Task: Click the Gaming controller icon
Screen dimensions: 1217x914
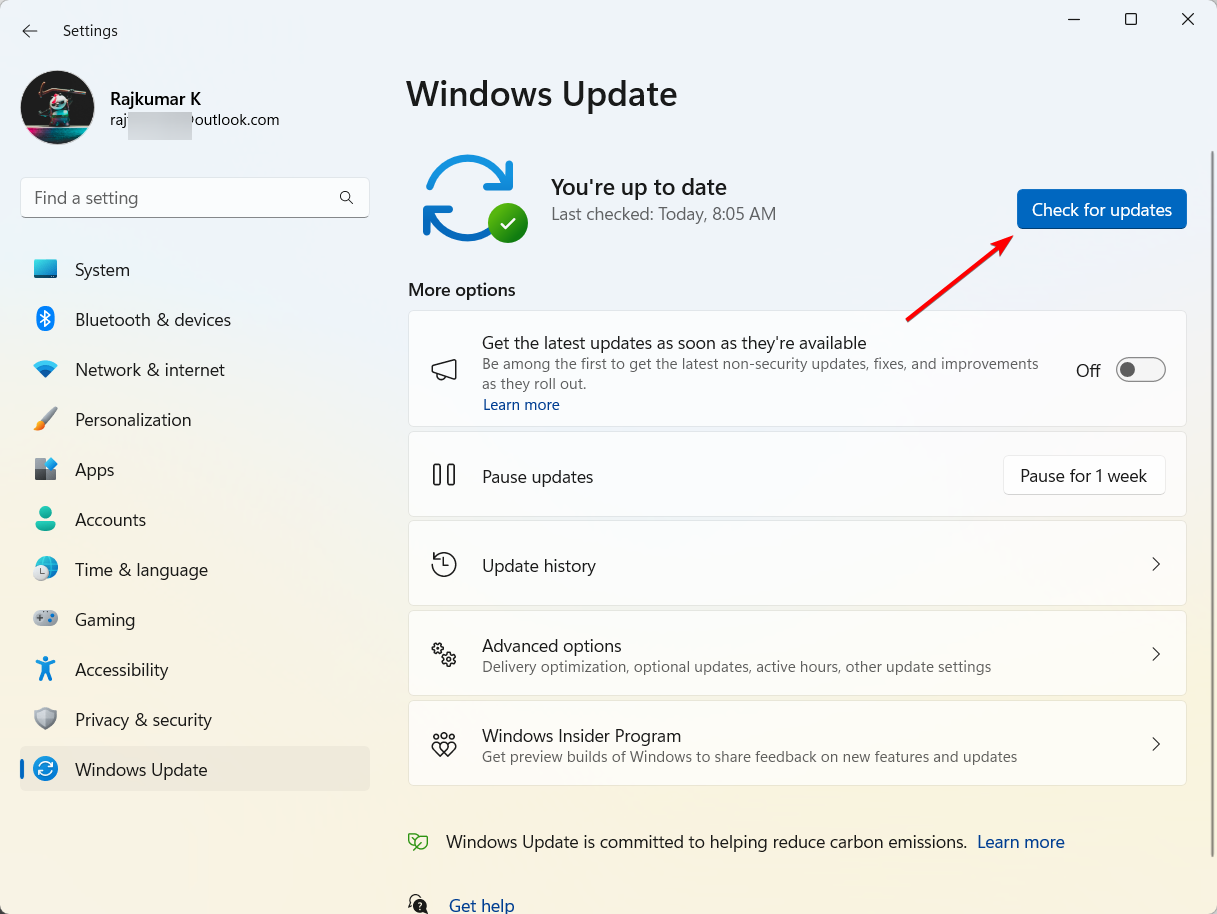Action: point(45,619)
